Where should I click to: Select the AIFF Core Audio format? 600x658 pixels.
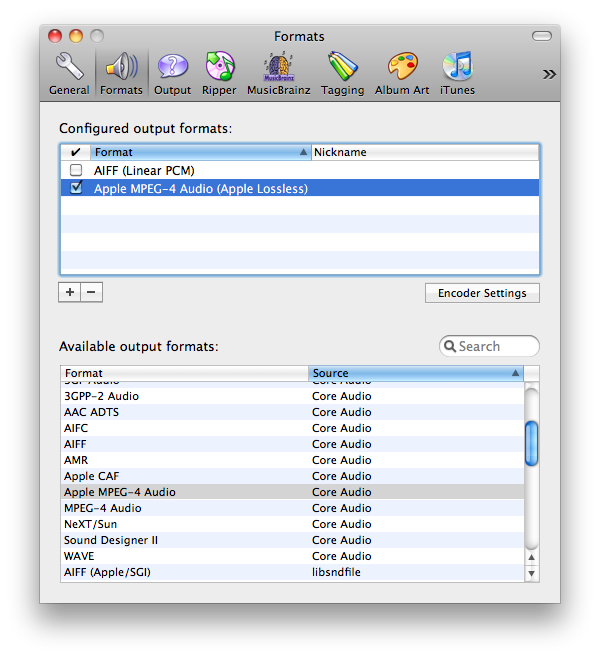click(292, 444)
